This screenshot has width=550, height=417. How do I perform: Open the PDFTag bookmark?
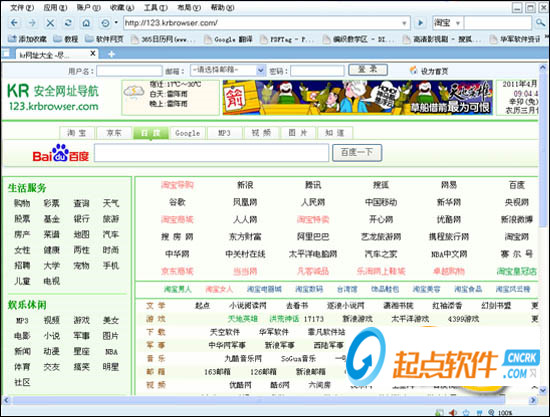[287, 39]
